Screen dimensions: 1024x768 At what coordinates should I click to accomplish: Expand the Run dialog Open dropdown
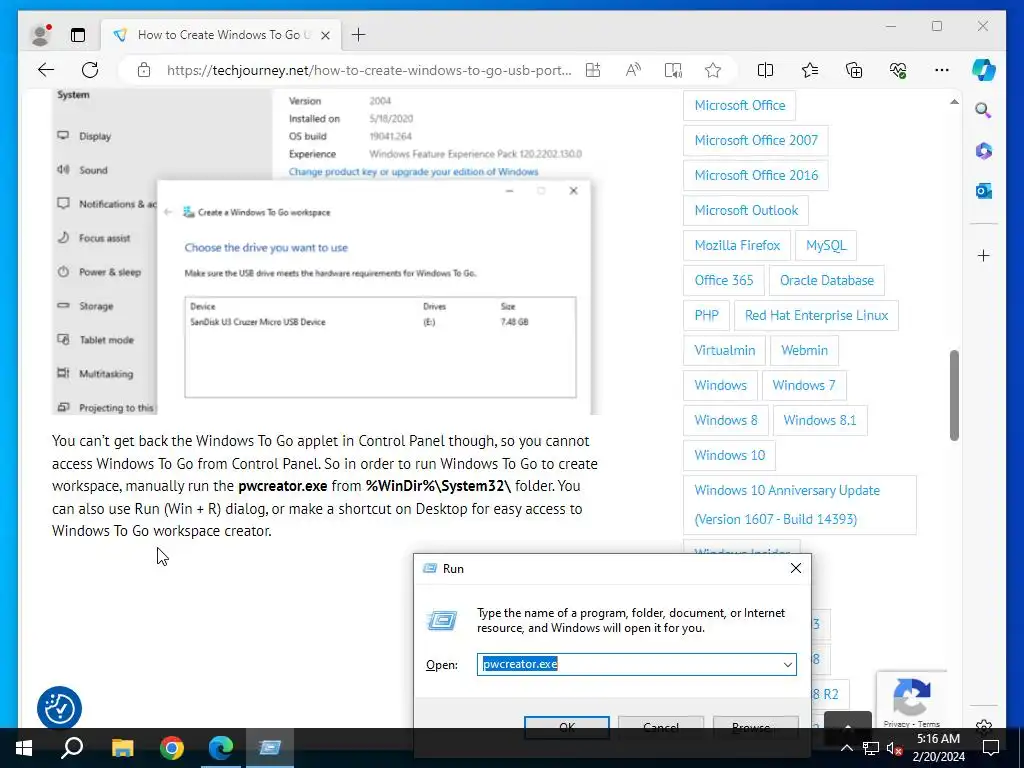(x=788, y=665)
